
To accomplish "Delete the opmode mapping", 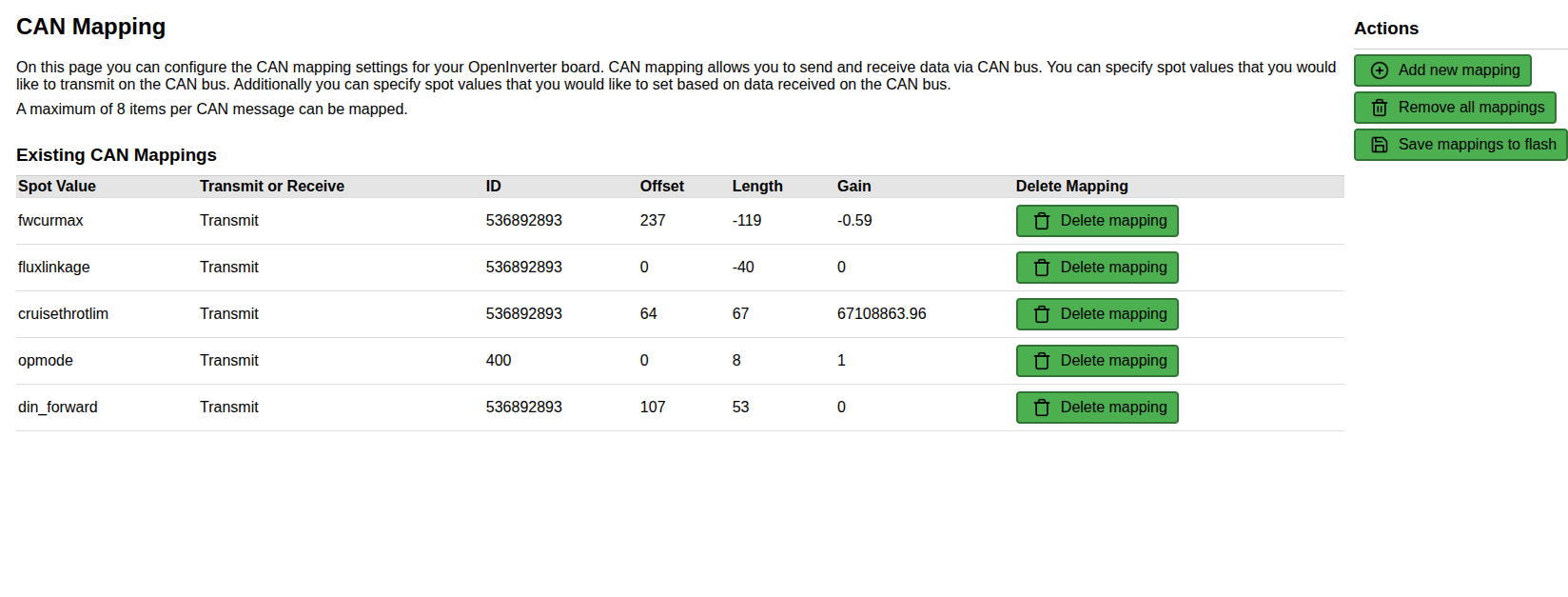I will click(1097, 361).
